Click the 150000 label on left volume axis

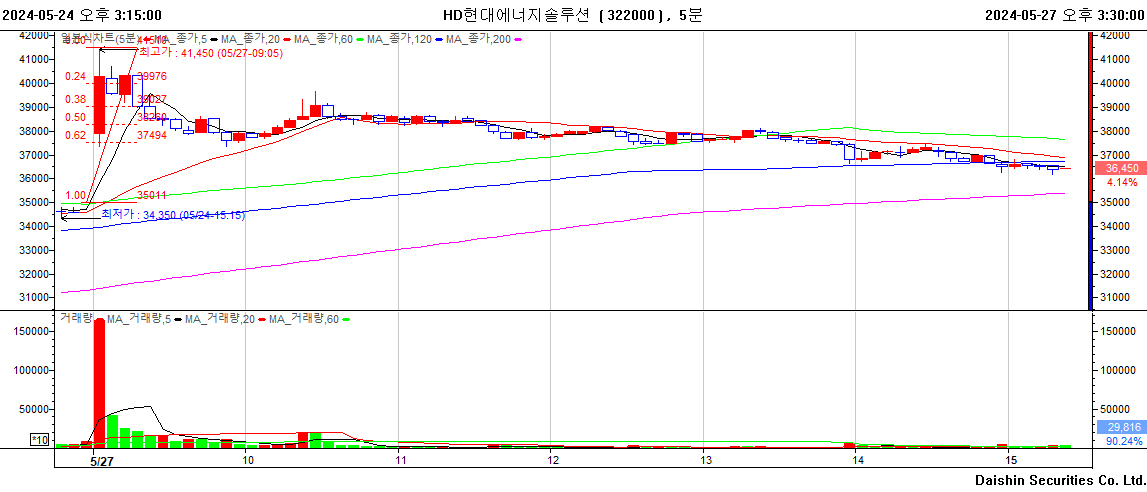point(29,330)
